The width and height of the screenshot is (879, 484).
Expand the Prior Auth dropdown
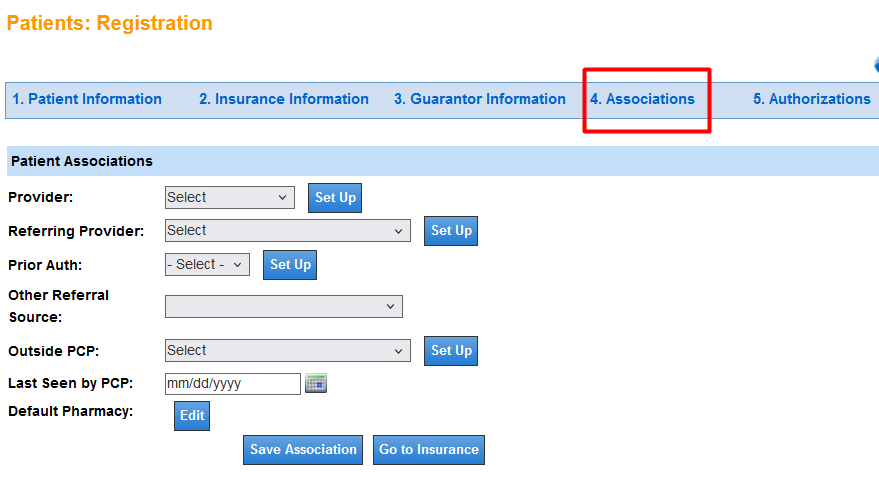coord(207,265)
